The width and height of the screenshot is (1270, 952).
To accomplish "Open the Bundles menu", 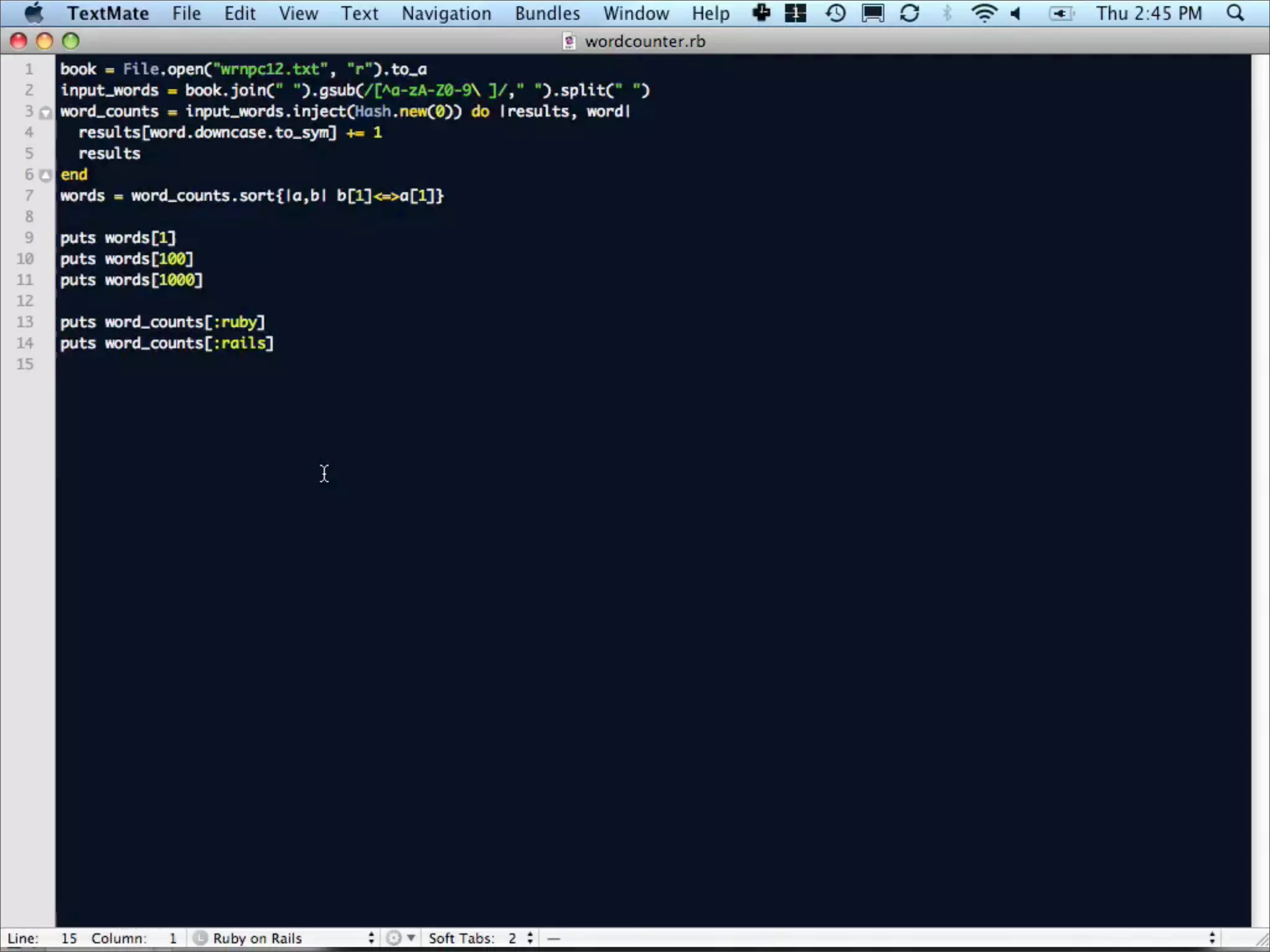I will (547, 13).
